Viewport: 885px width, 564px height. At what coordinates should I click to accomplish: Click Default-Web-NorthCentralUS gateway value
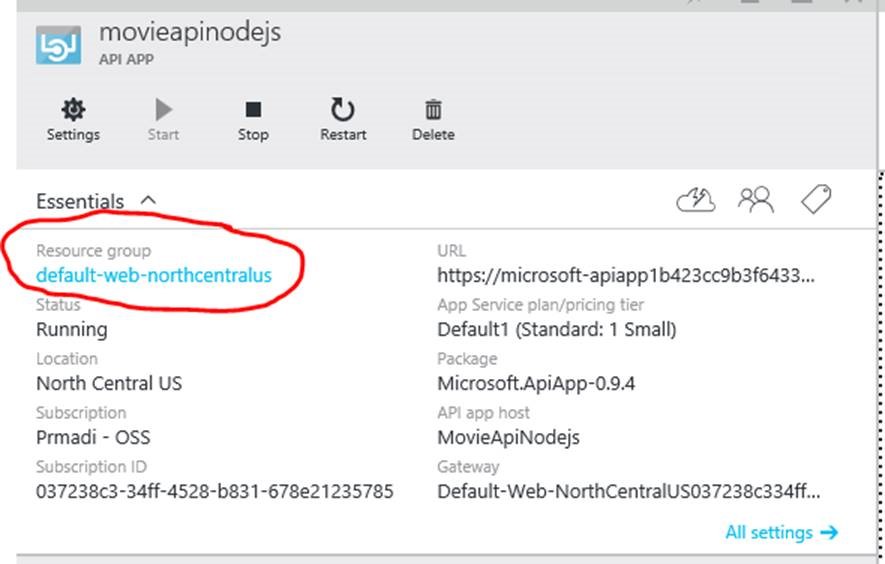tap(629, 491)
